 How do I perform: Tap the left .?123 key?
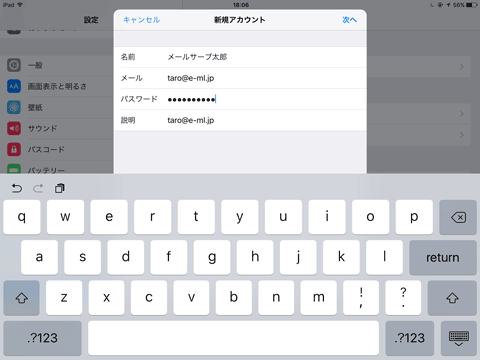[42, 338]
